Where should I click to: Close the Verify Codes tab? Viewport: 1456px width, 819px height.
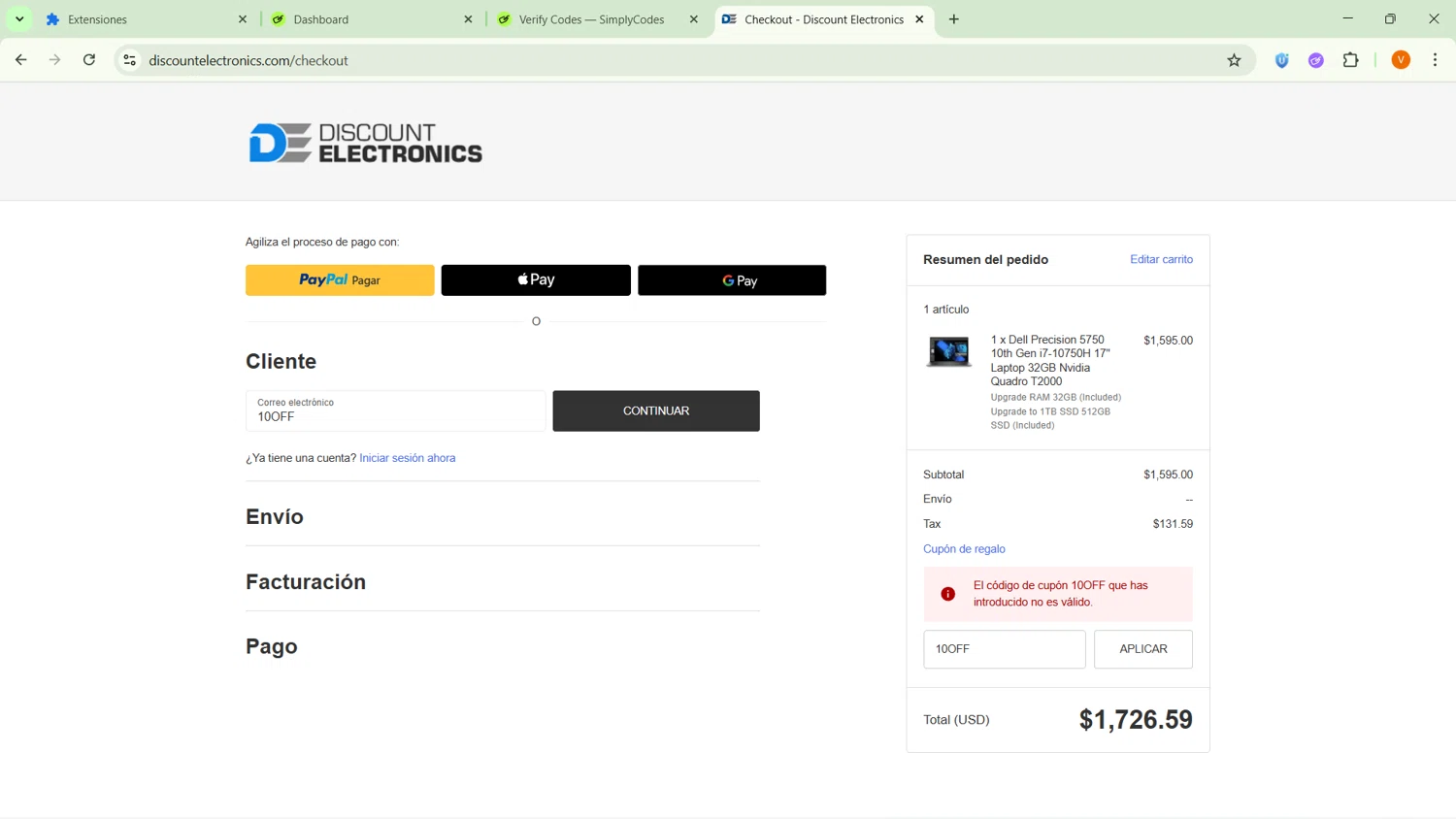tap(693, 19)
